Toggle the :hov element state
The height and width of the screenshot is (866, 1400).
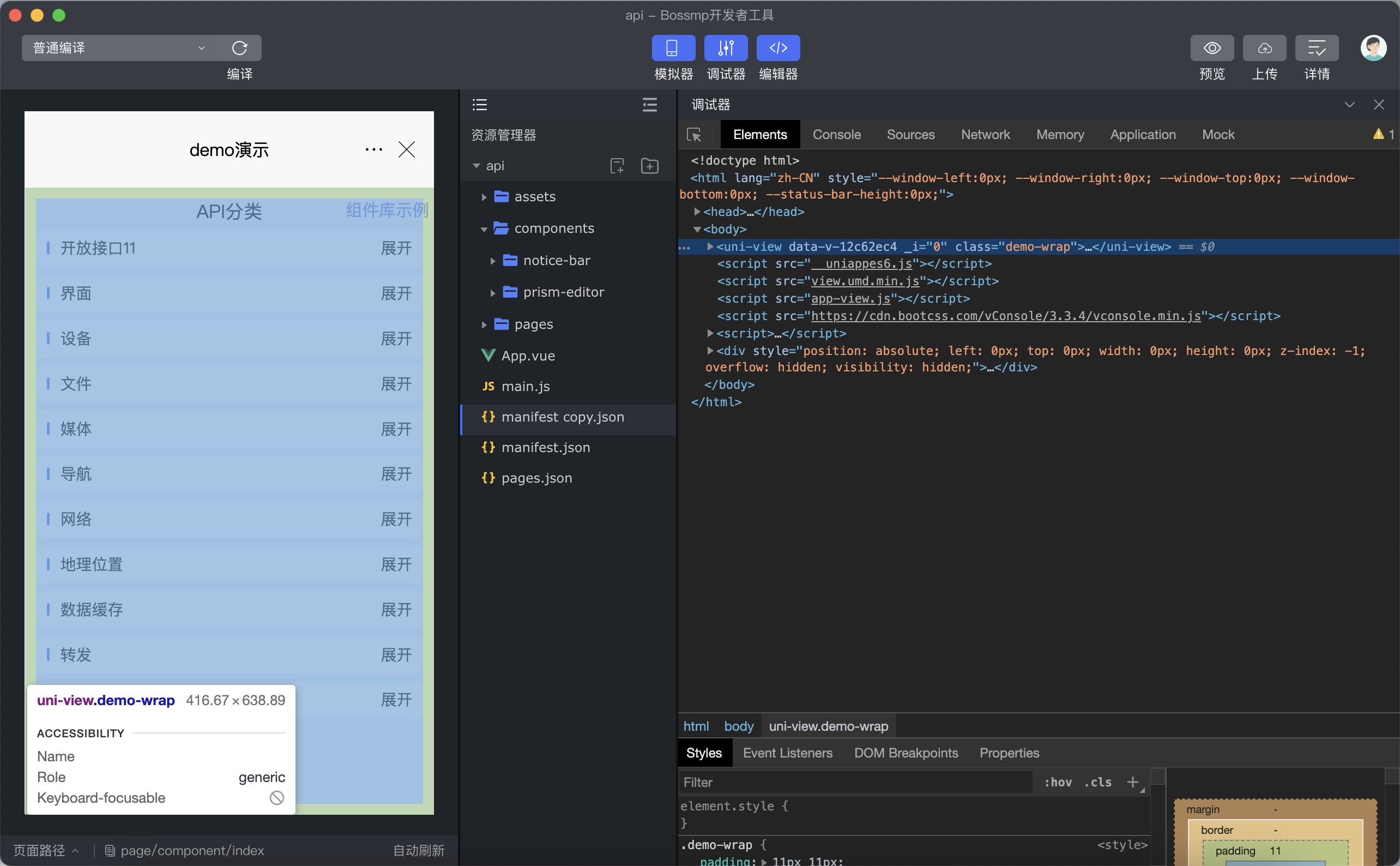click(x=1058, y=783)
